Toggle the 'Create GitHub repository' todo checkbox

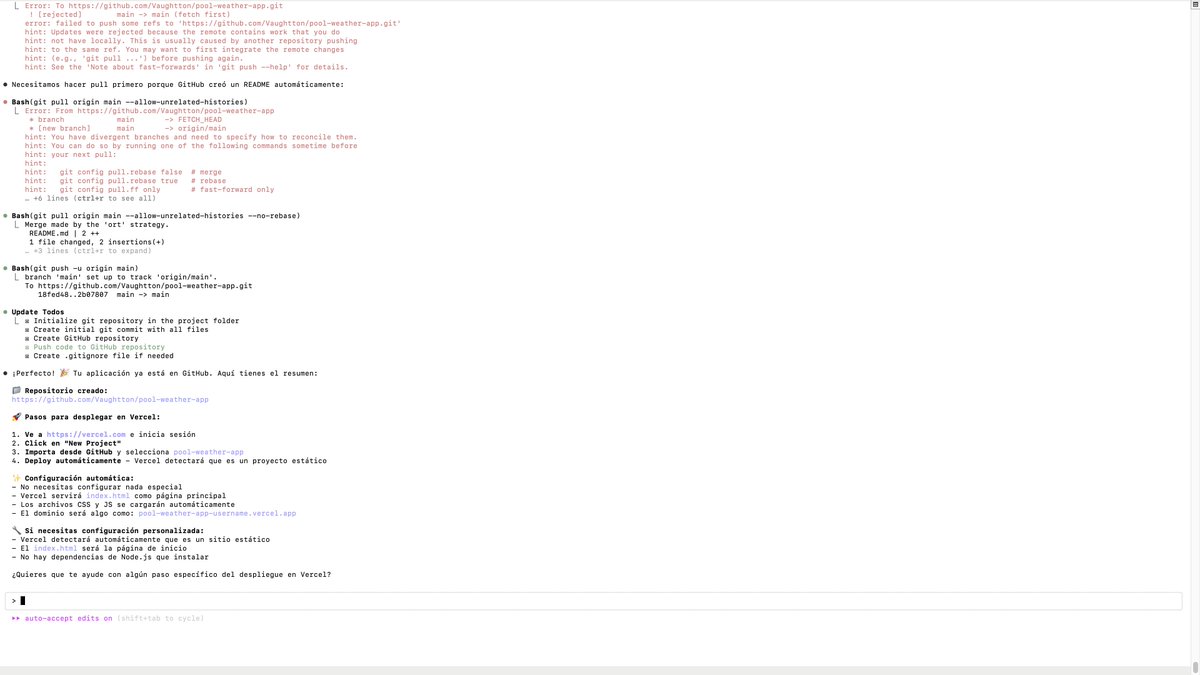point(28,338)
